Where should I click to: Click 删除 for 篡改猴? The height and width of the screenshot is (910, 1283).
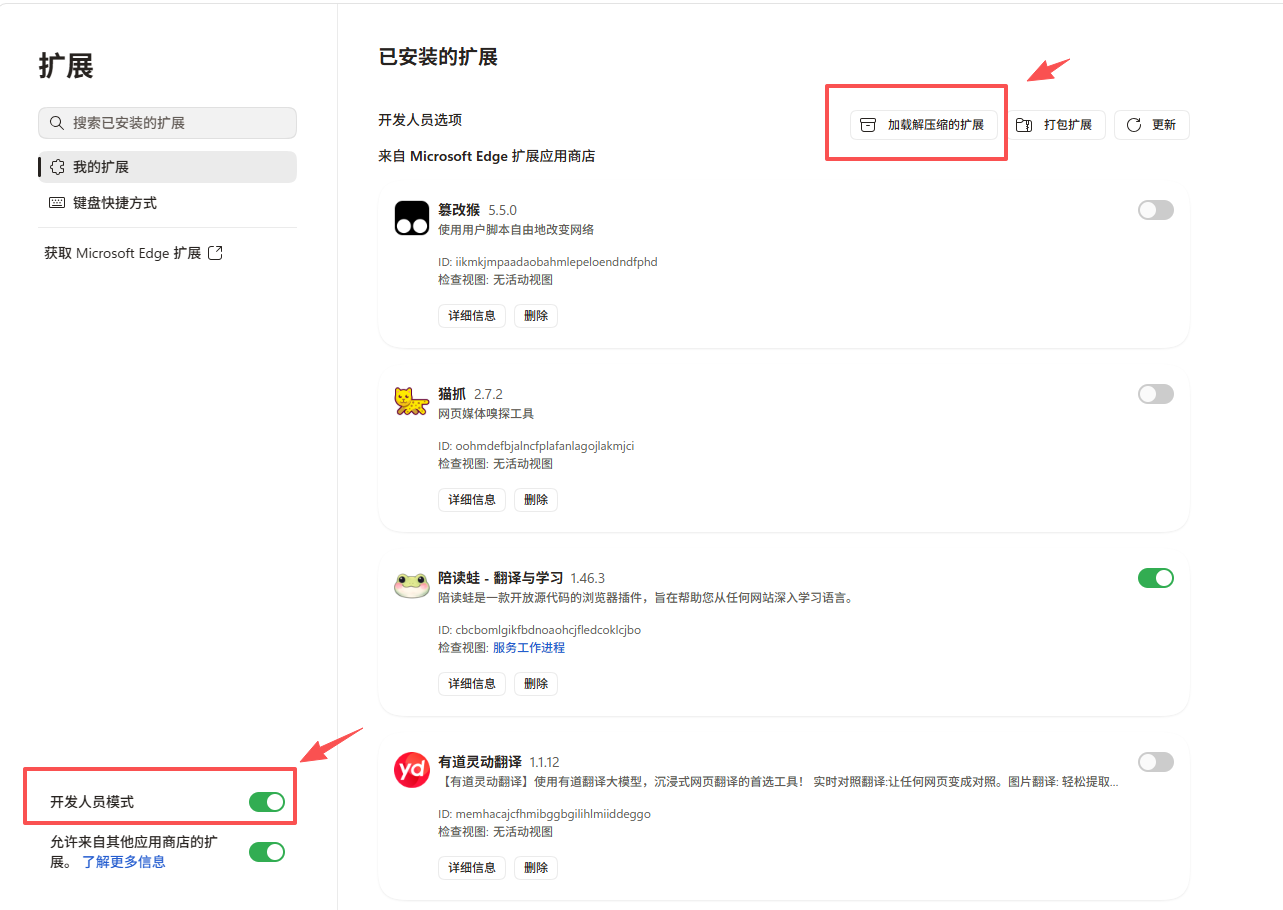tap(536, 316)
